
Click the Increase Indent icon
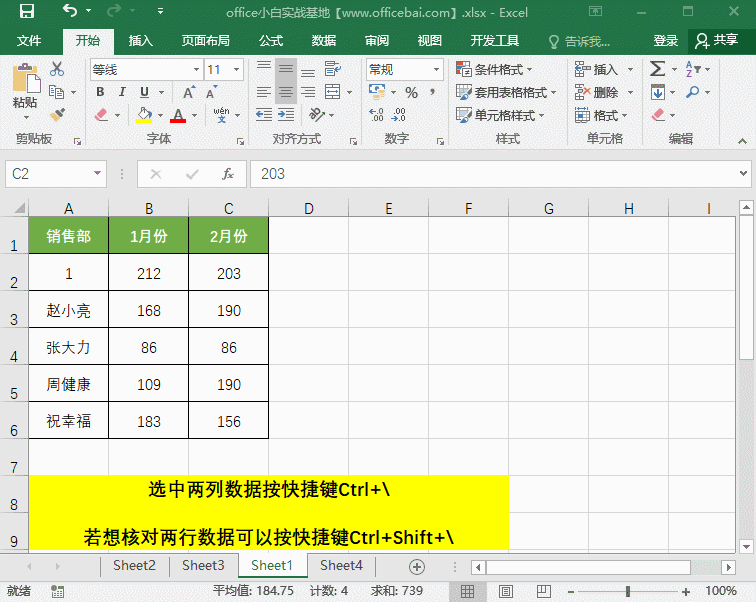[x=286, y=115]
